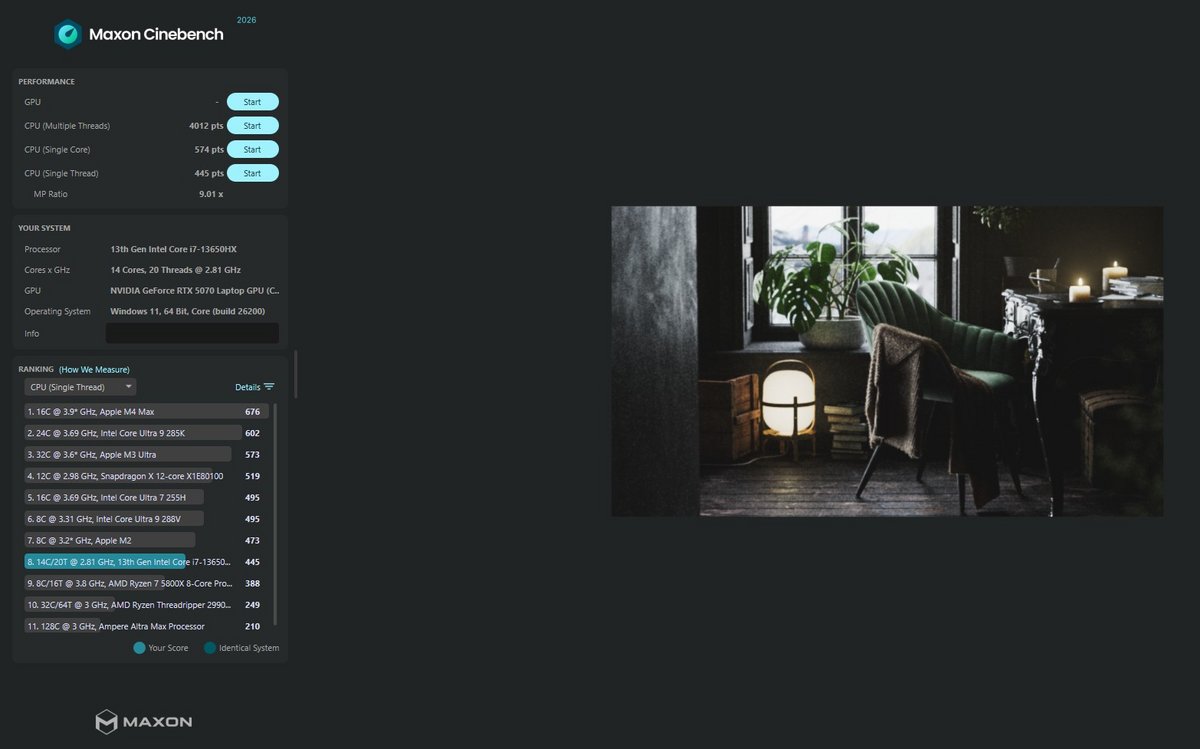Image resolution: width=1200 pixels, height=749 pixels.
Task: Click the 13th Gen Intel Core i7-13650HX processor text
Action: 173,249
